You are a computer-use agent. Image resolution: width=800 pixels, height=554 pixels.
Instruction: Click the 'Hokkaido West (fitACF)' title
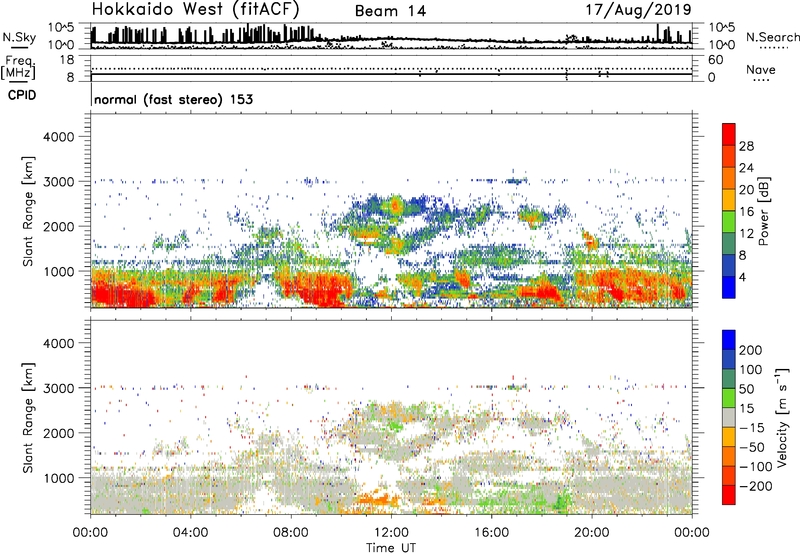(195, 9)
